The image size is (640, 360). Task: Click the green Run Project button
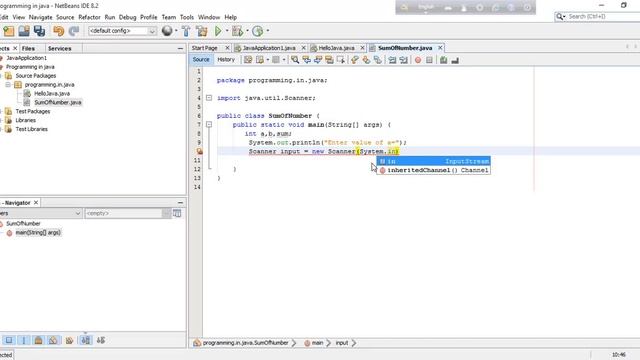pos(218,31)
